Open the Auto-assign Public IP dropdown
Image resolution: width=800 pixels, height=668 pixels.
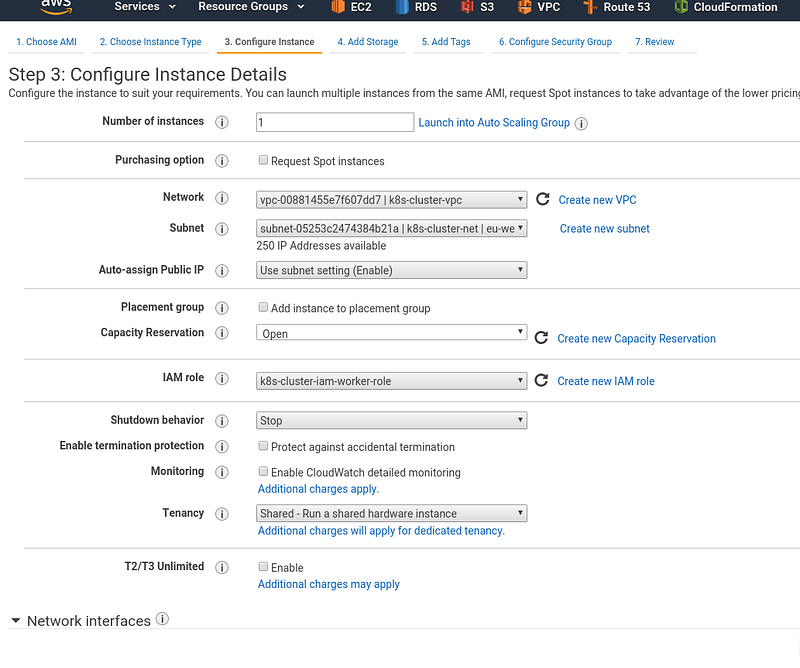[x=391, y=270]
